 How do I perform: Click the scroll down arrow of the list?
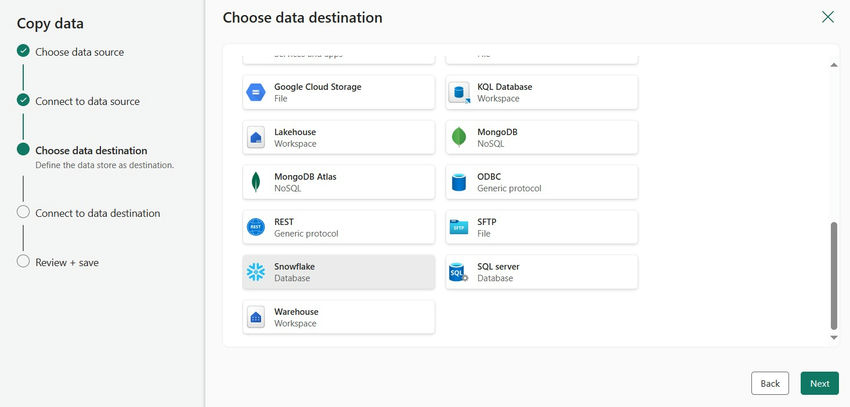point(834,338)
